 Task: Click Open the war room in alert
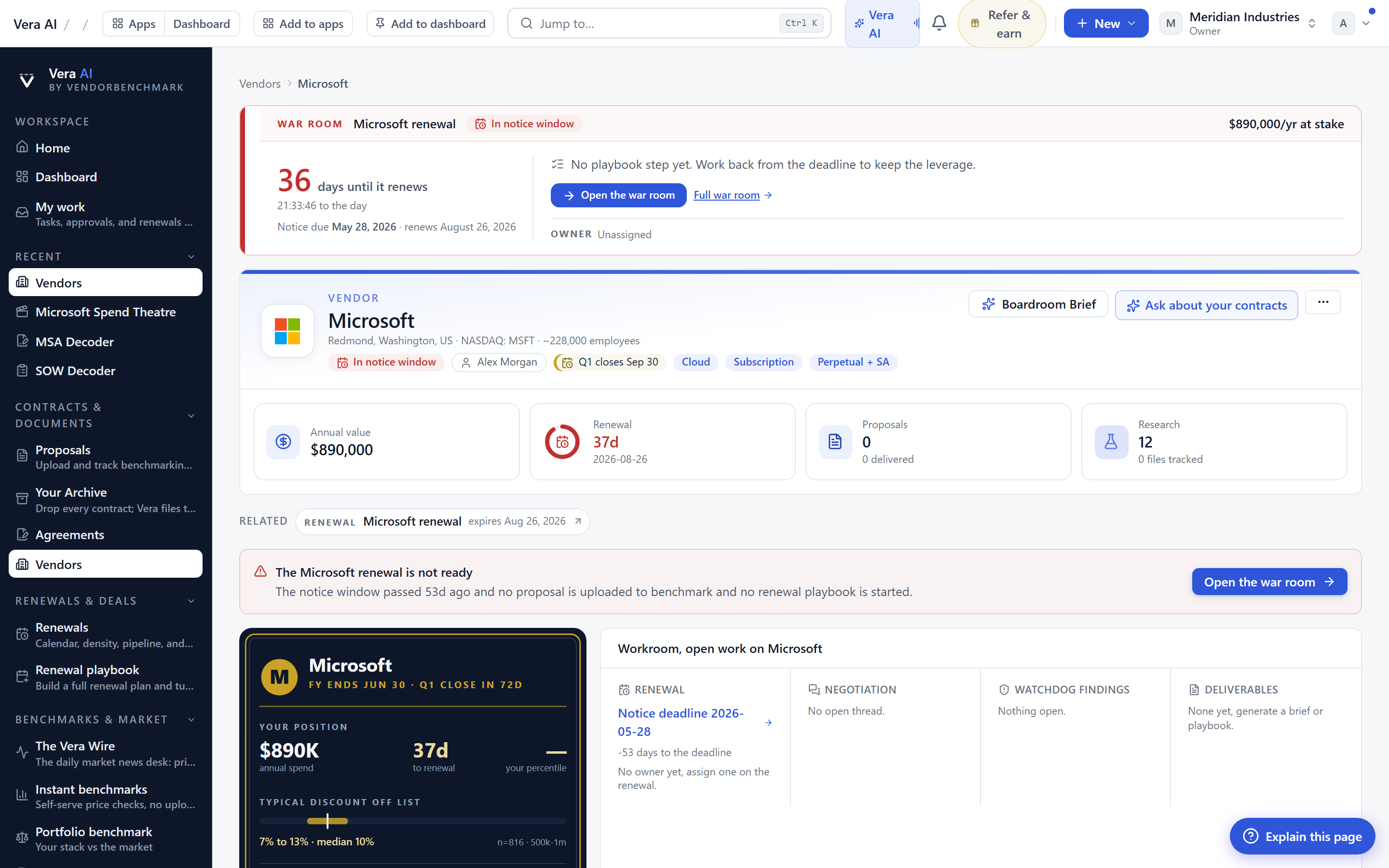click(x=1269, y=582)
